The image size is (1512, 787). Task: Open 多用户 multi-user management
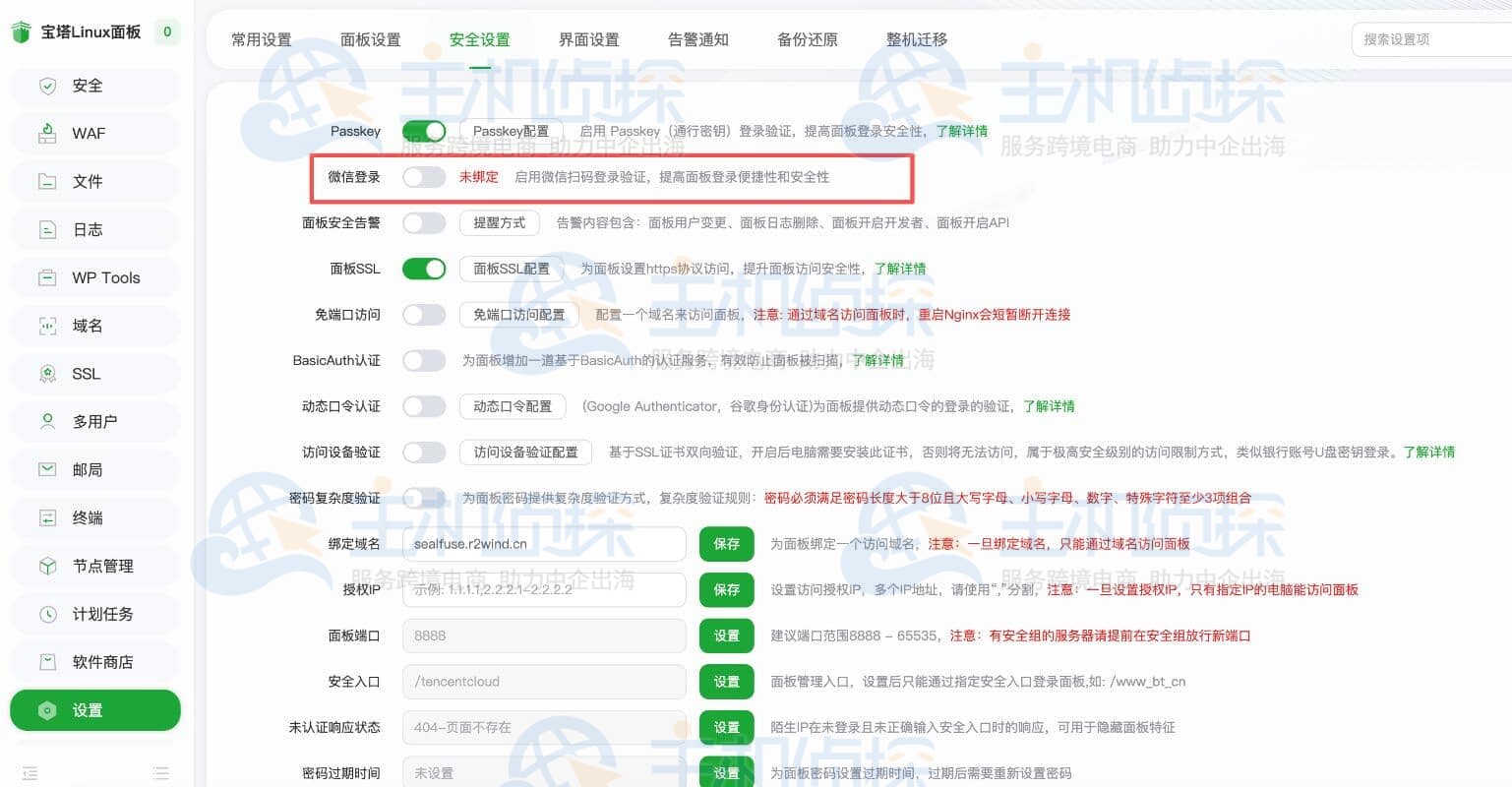[90, 421]
